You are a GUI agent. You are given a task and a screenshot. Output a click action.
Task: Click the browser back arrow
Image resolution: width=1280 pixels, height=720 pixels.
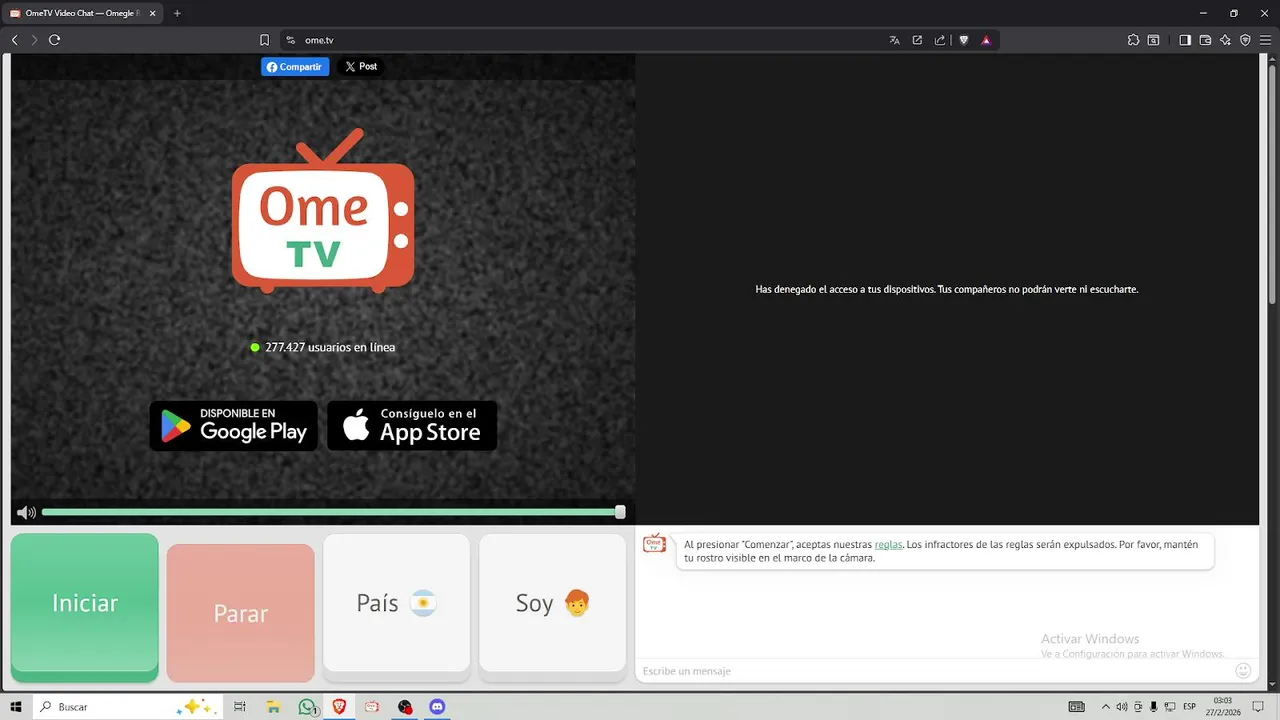(x=15, y=40)
